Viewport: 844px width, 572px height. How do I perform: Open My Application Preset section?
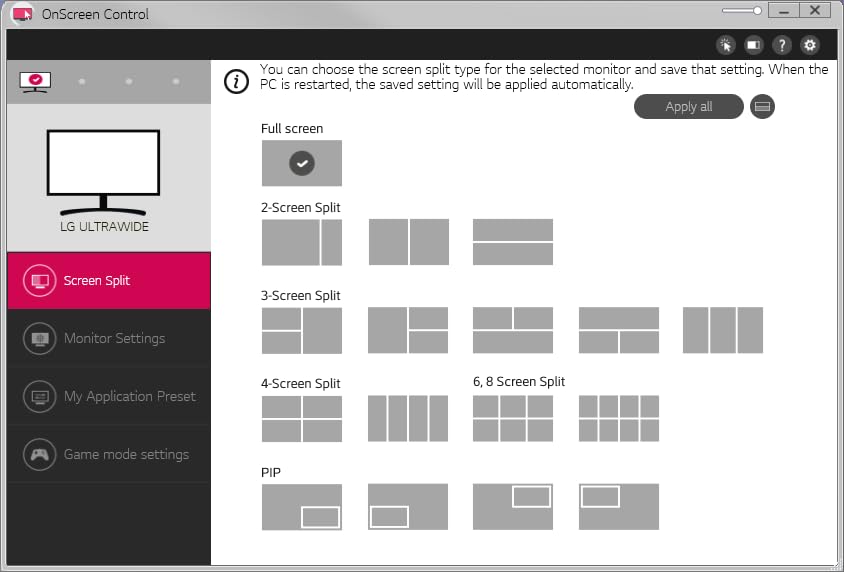click(109, 397)
